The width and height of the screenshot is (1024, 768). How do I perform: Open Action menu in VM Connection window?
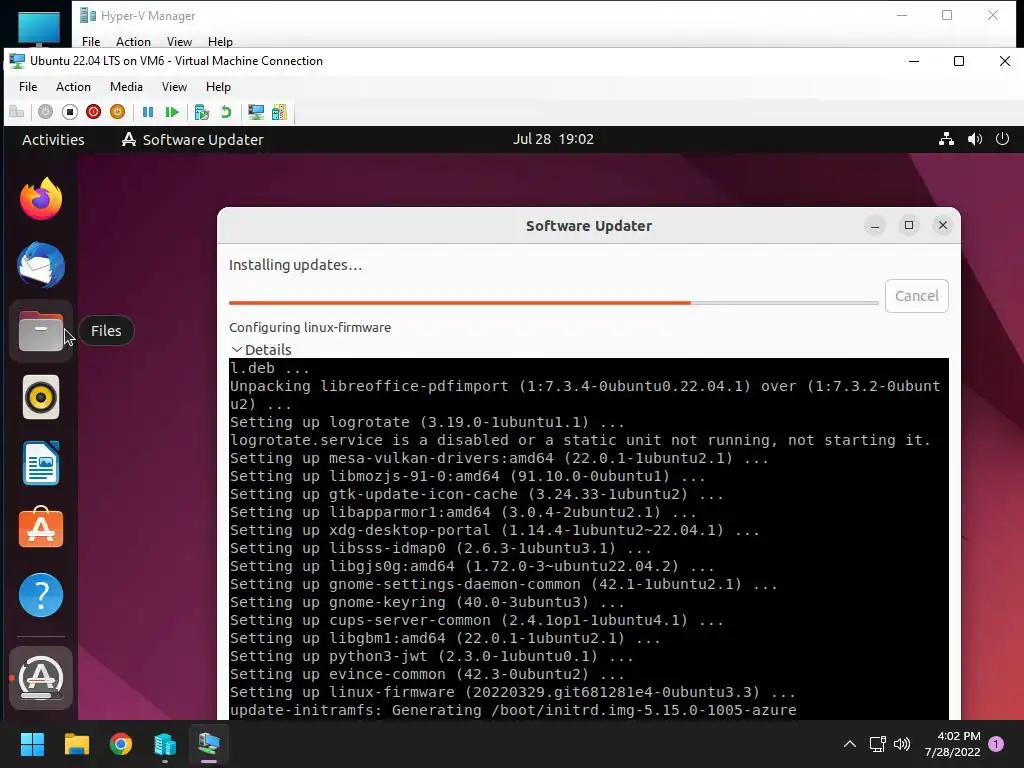73,87
